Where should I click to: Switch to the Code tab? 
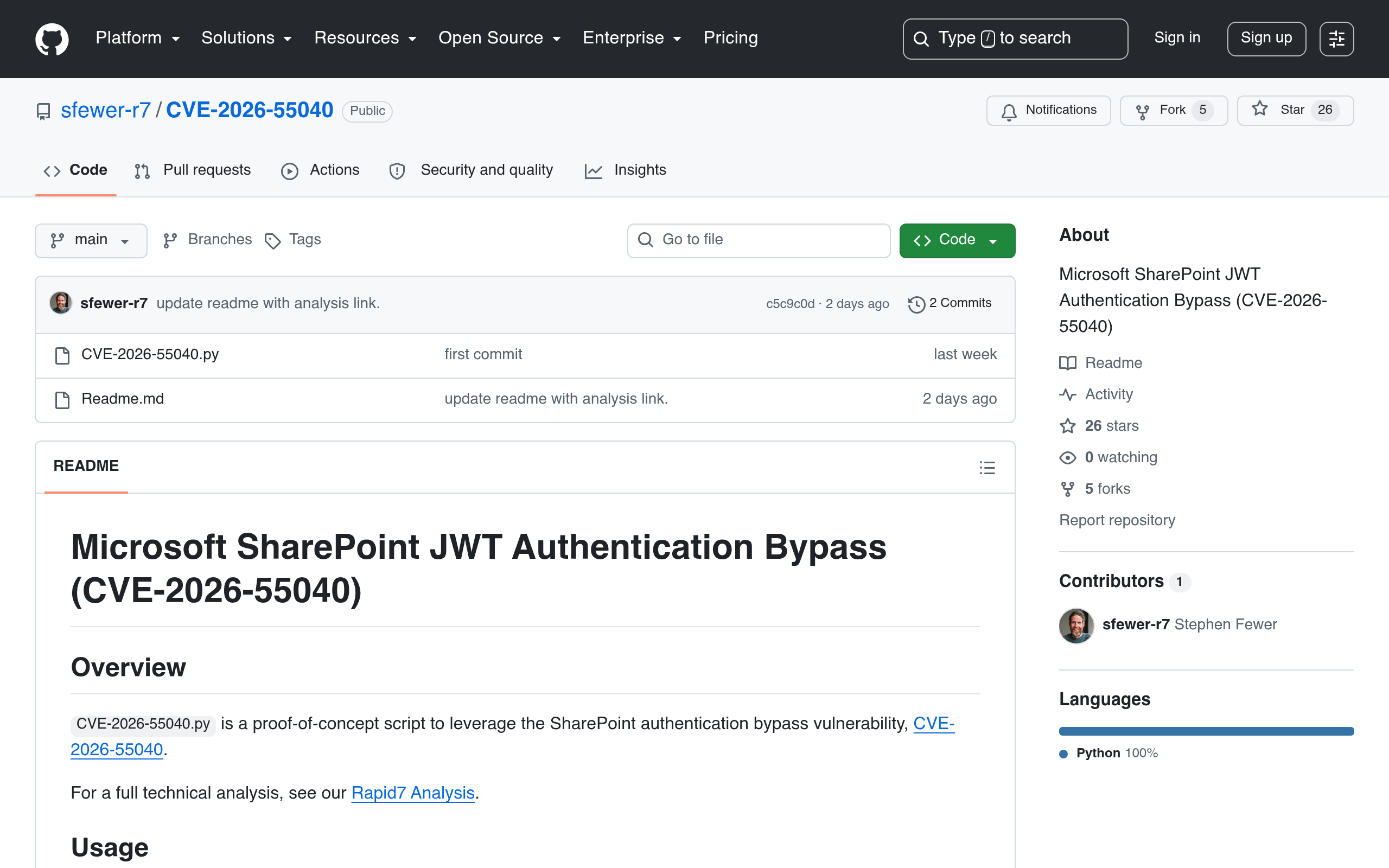click(76, 170)
